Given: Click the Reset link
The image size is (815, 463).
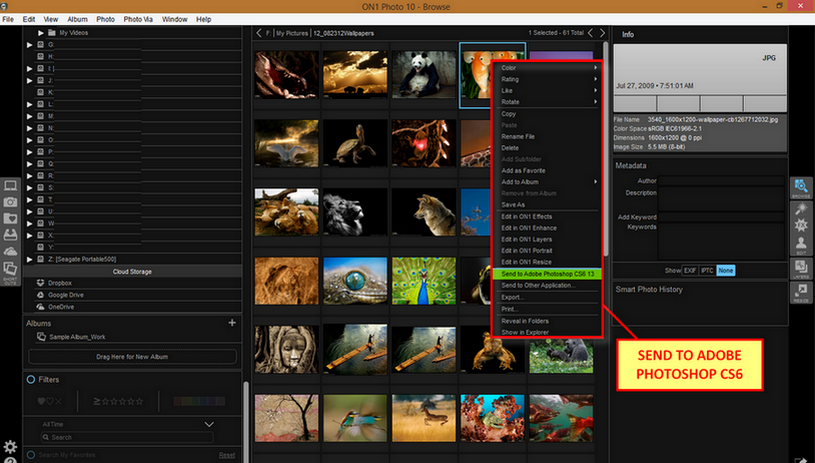Looking at the screenshot, I should pos(227,455).
